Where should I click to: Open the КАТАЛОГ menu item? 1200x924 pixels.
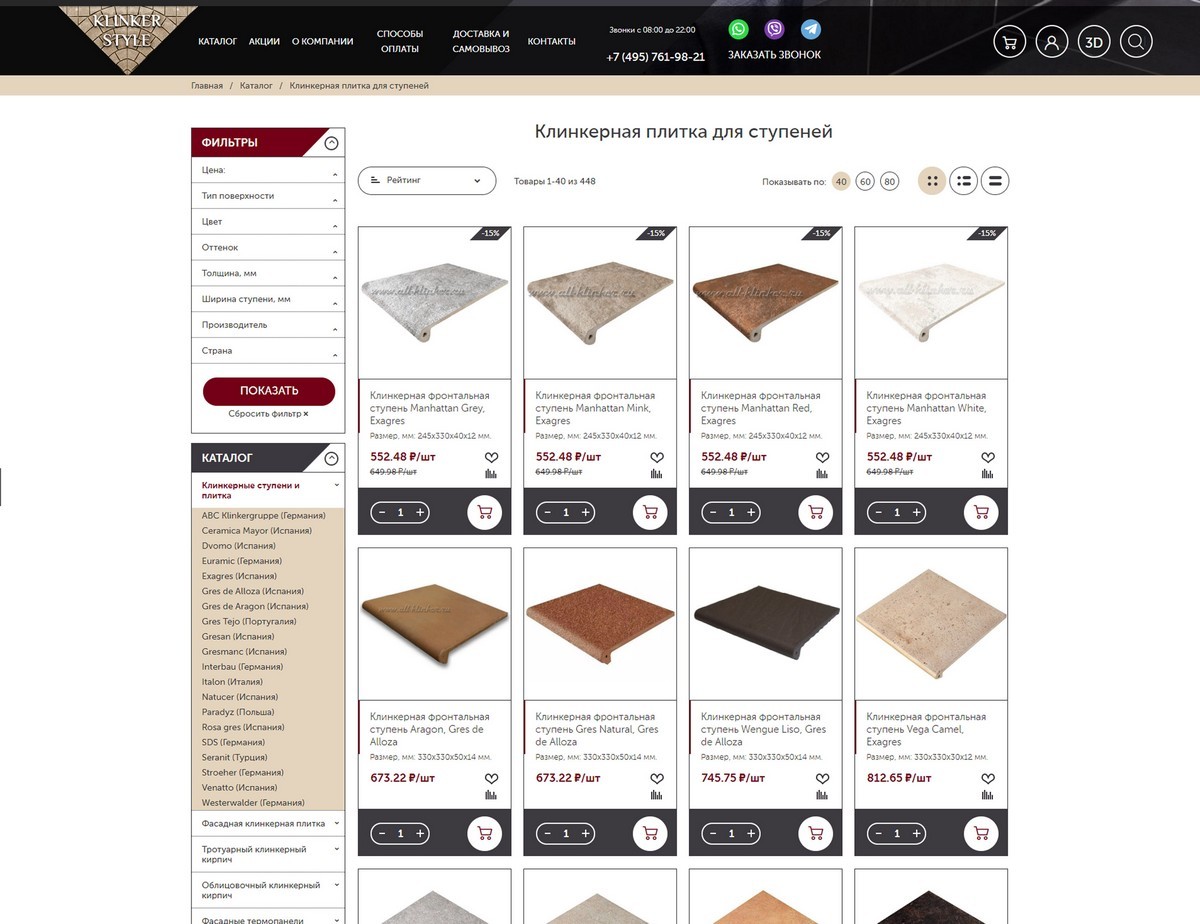[218, 42]
